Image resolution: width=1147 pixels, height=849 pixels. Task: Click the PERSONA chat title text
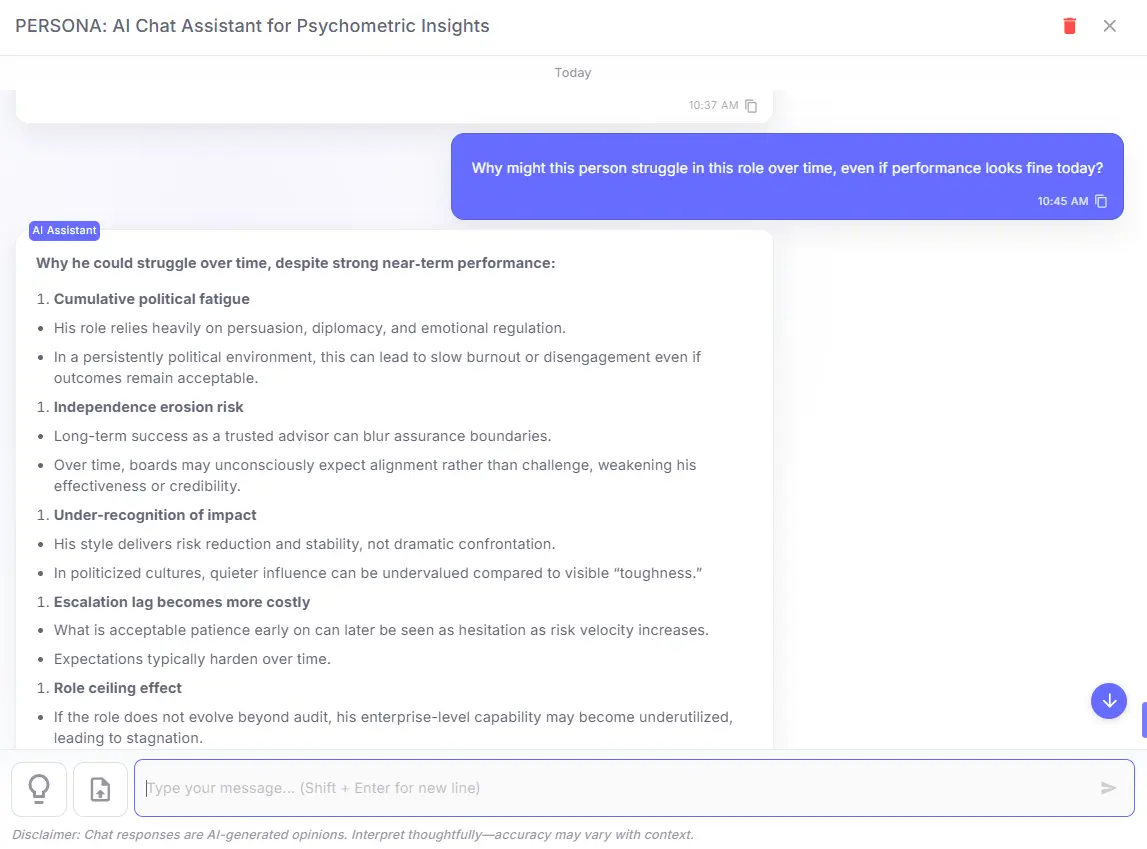tap(252, 26)
